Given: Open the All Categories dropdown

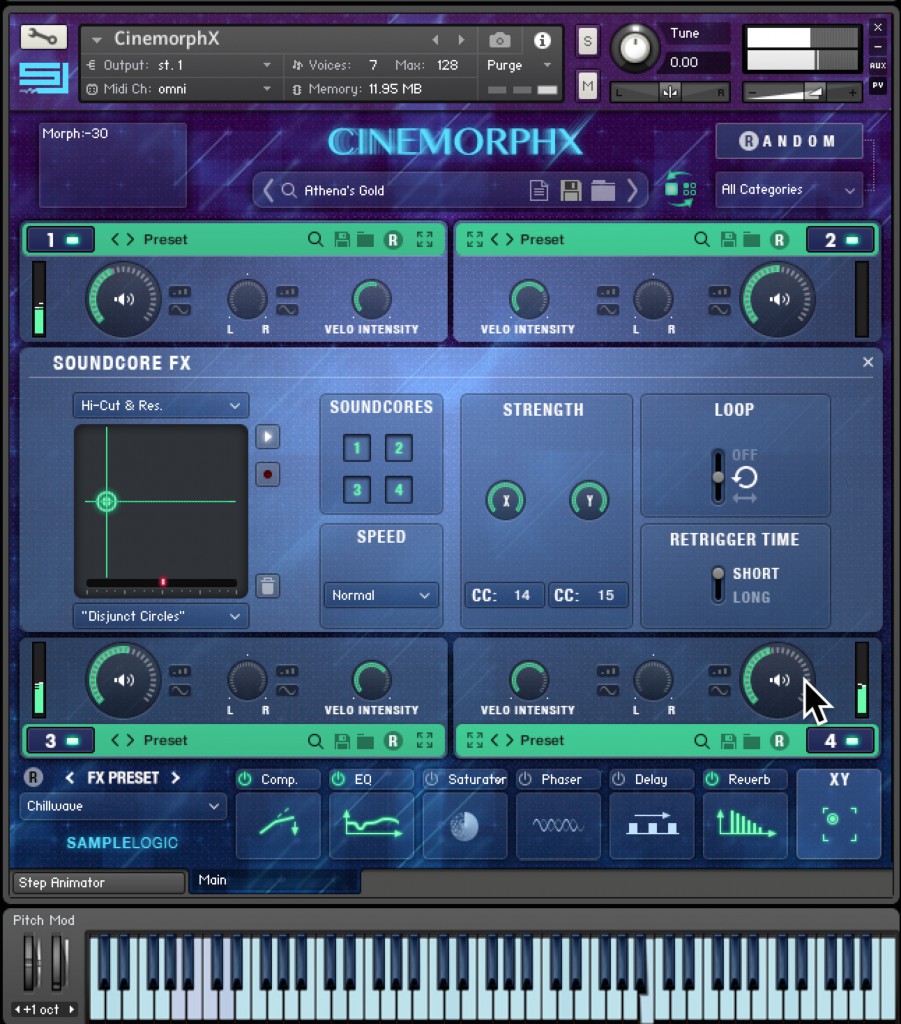Looking at the screenshot, I should (789, 190).
